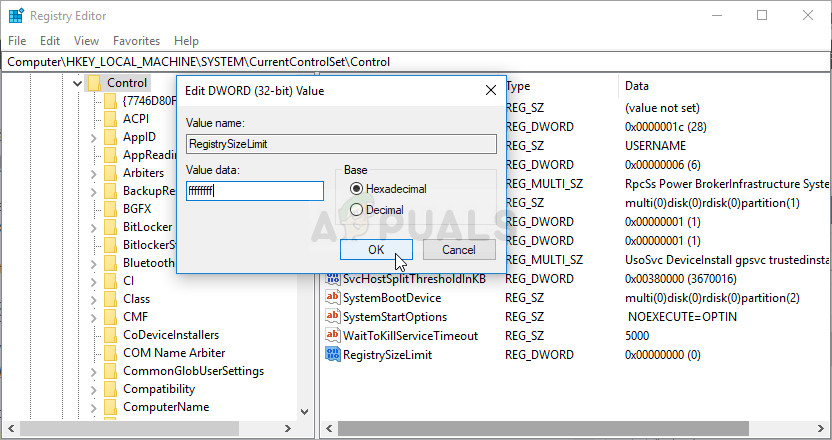Click the Data column header

(637, 86)
